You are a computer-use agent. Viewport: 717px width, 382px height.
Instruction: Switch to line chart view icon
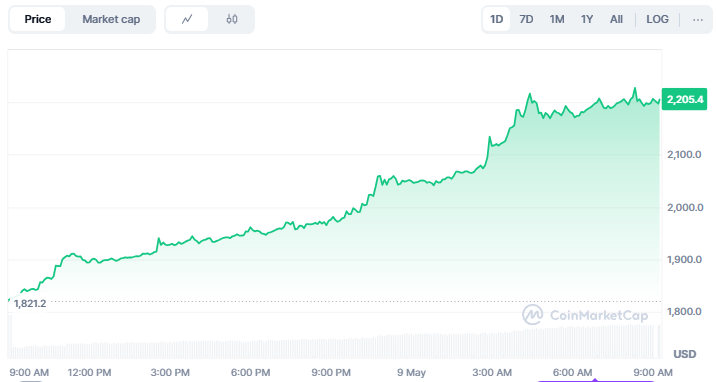click(187, 19)
